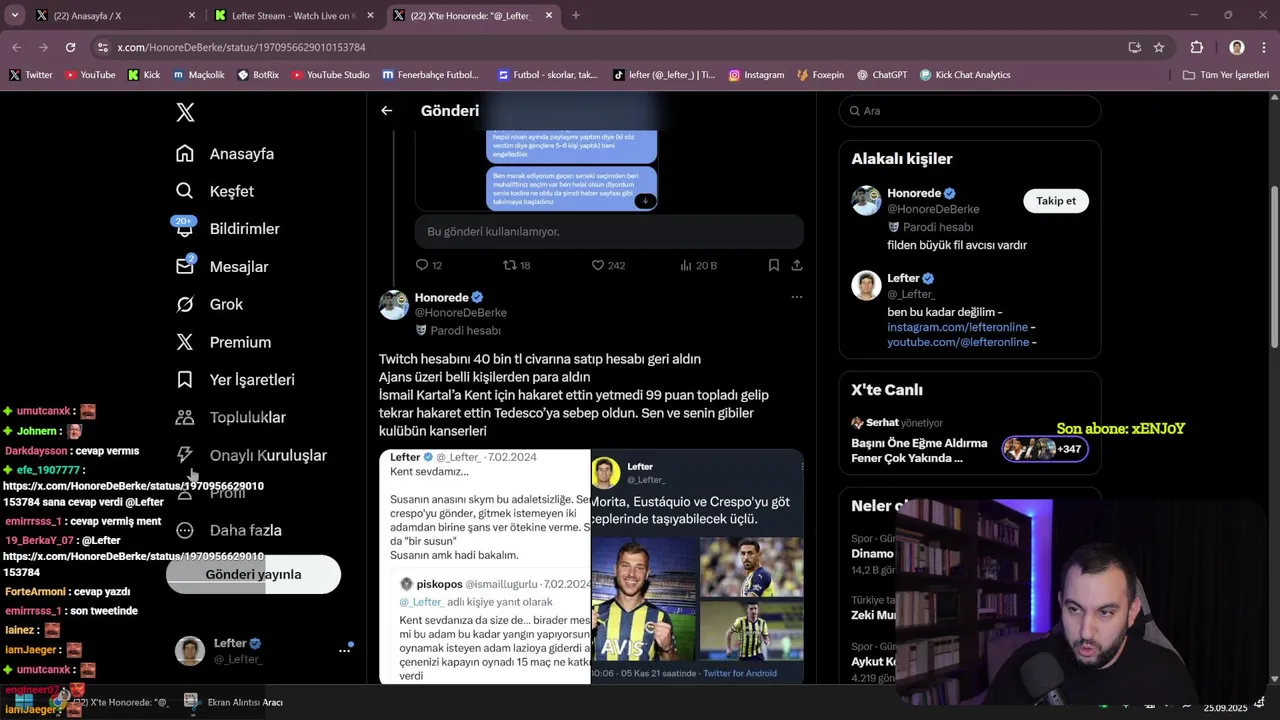Open Keşfet explore search
Screen dimensions: 1280x720
coord(215,191)
